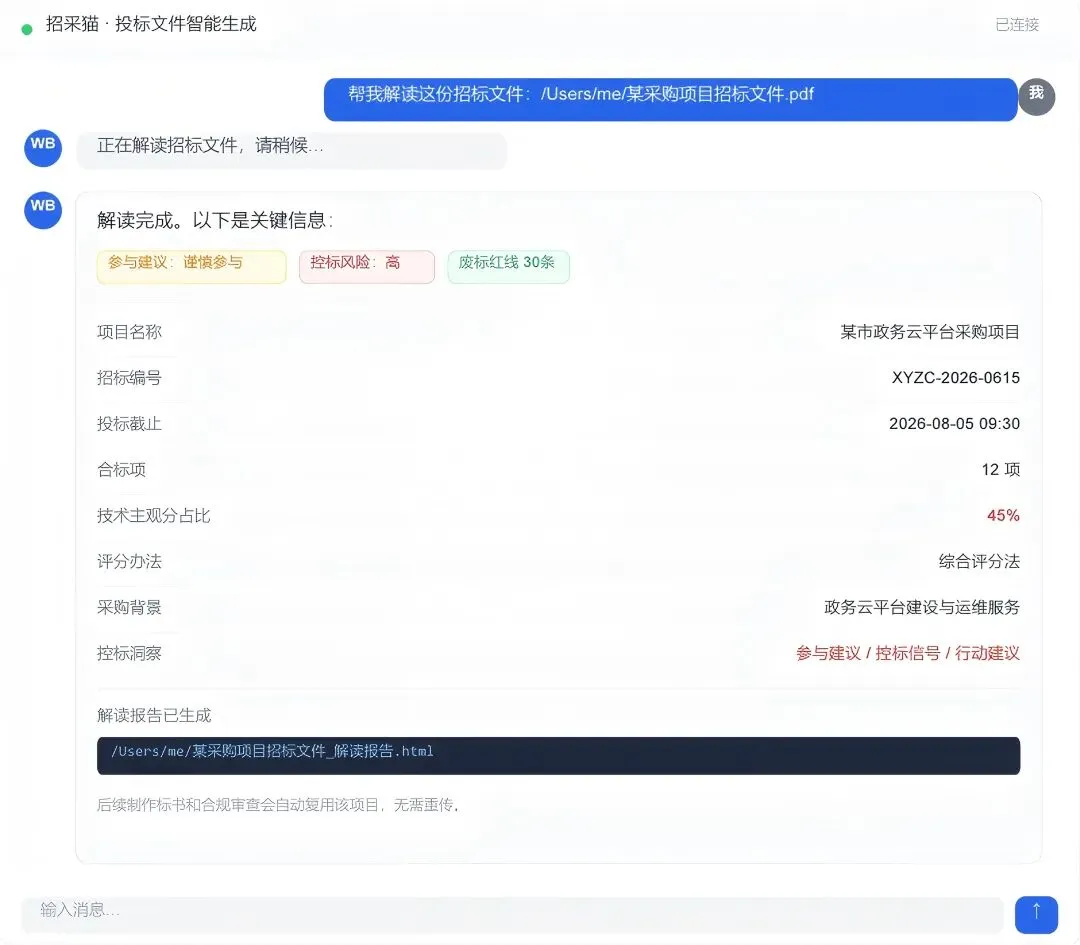Click the green connection status dot
The image size is (1080, 945).
[x=27, y=29]
